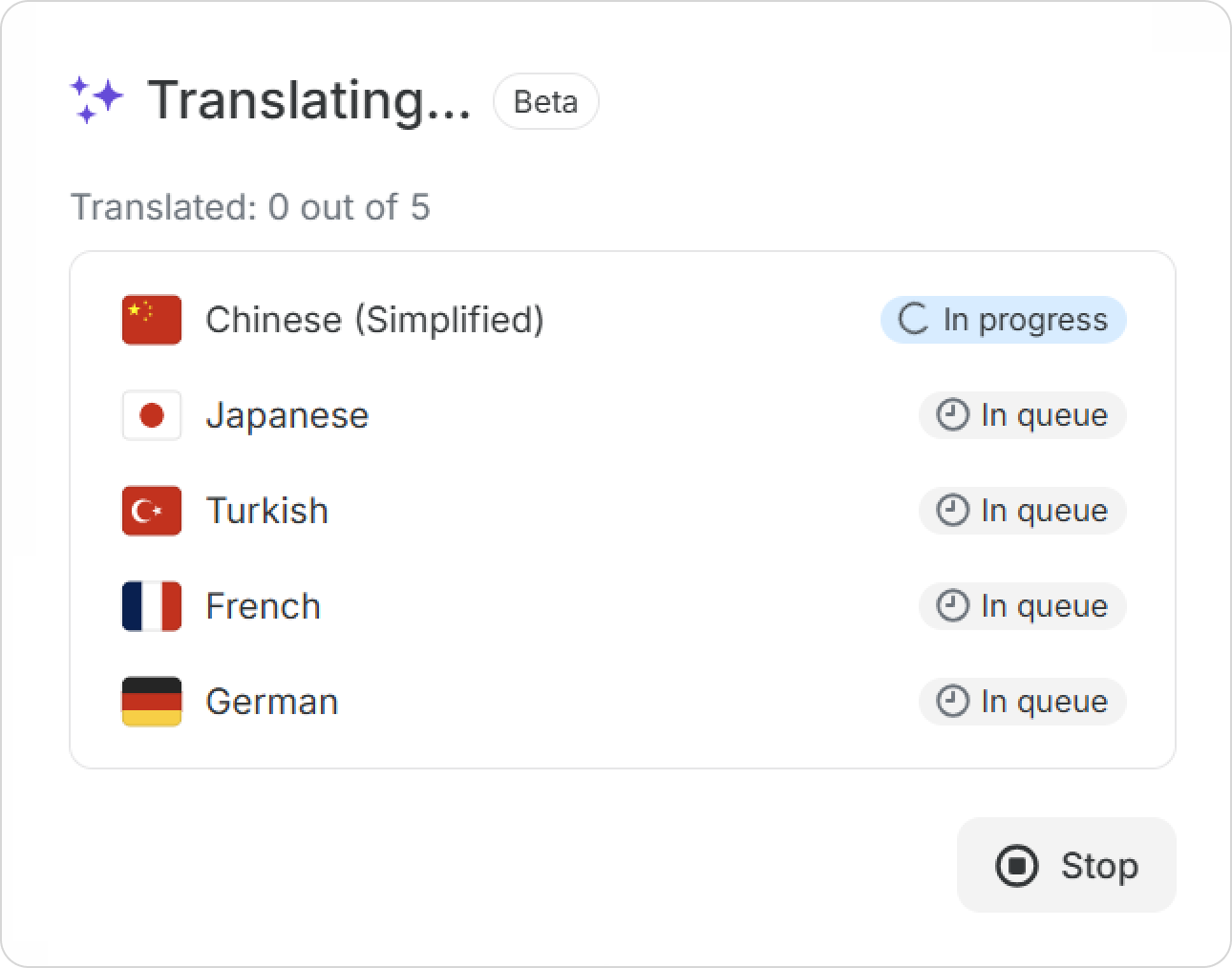Select the Chinese (Simplified) language label
Screen dimensions: 1232x968
pyautogui.click(x=374, y=320)
